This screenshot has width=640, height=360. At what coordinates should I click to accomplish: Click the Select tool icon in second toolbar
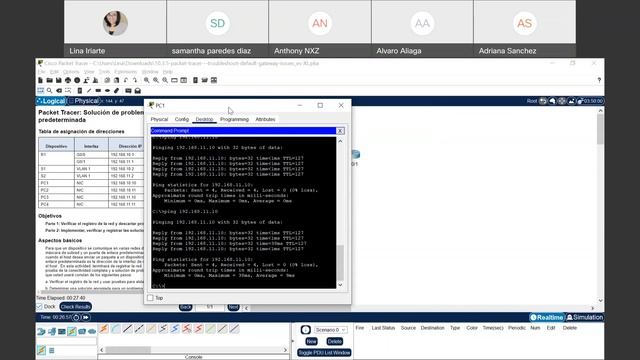(x=40, y=91)
